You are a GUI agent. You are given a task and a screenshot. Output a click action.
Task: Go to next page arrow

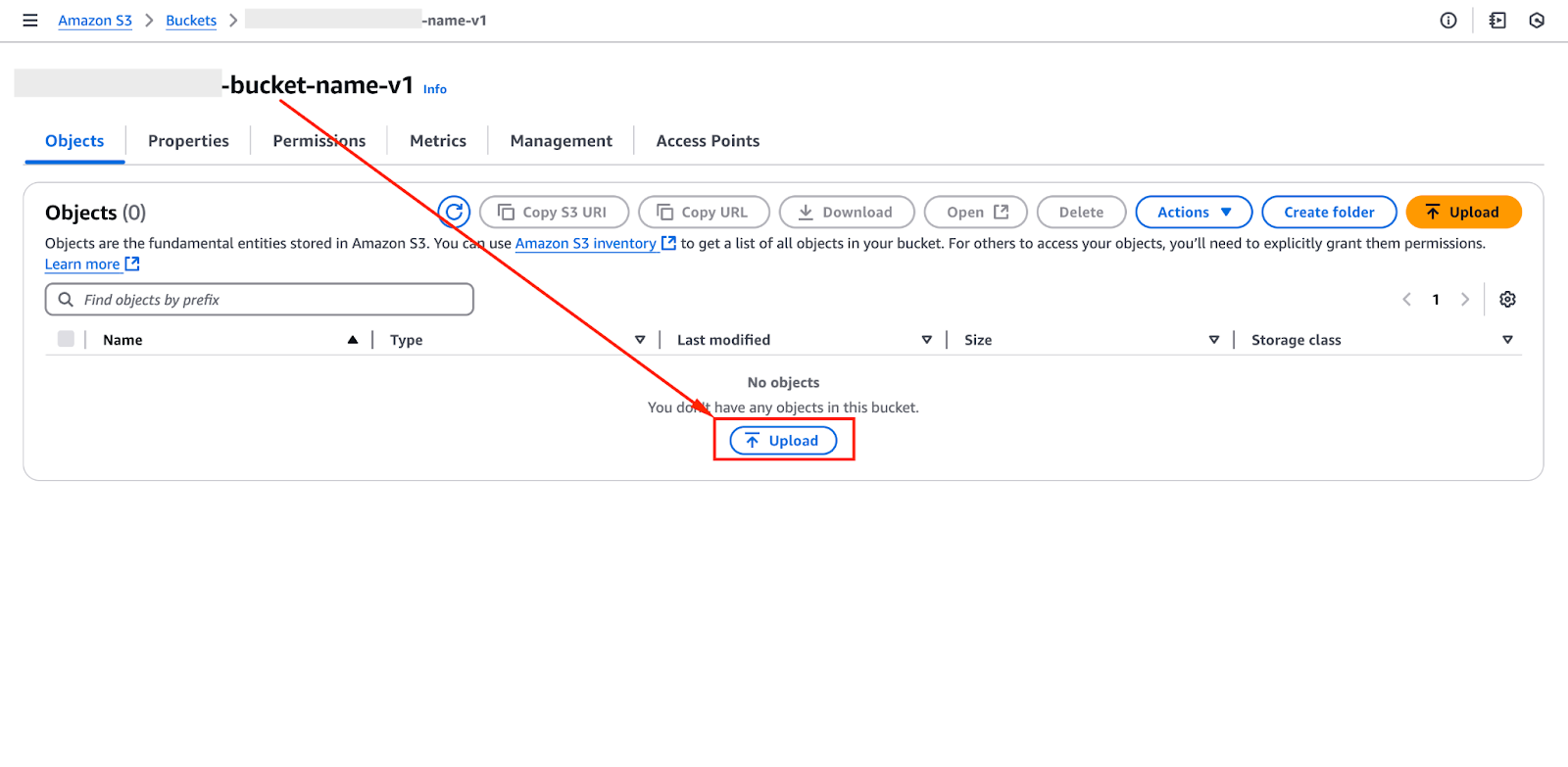tap(1465, 300)
